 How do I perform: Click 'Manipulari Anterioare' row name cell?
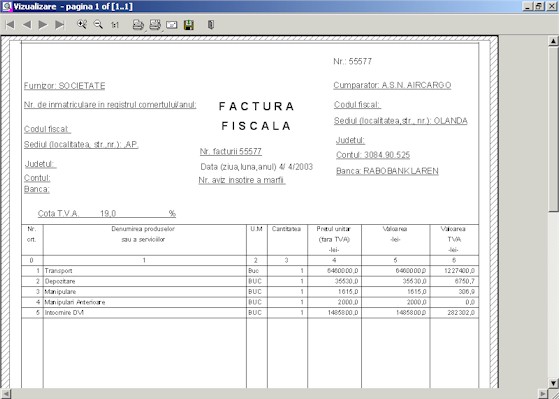[144, 302]
